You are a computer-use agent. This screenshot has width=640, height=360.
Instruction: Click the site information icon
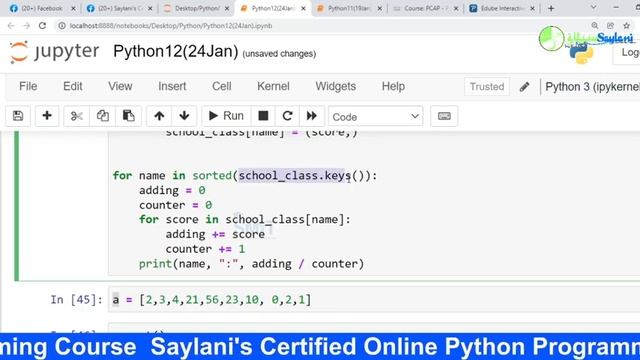[62, 26]
